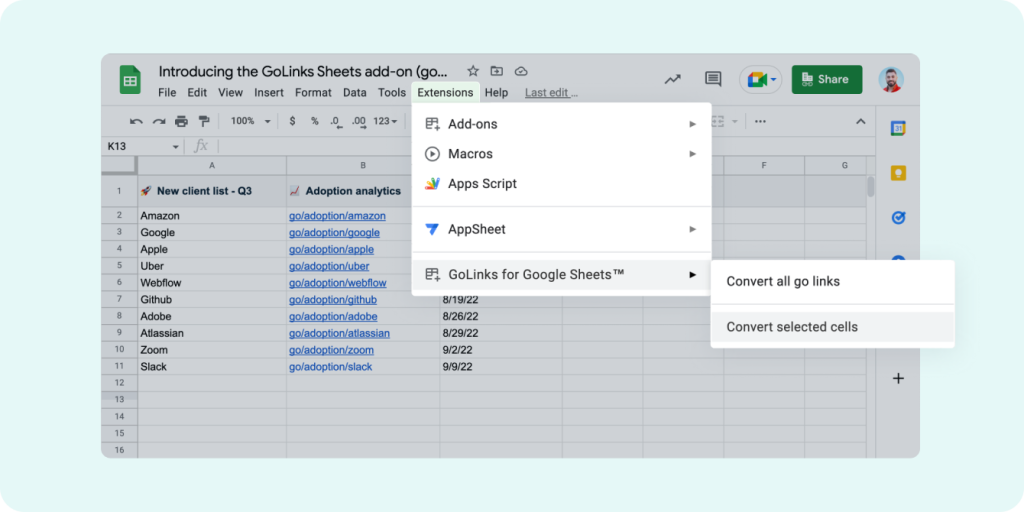Format cells as percent
Image resolution: width=1024 pixels, height=512 pixels.
pyautogui.click(x=315, y=121)
